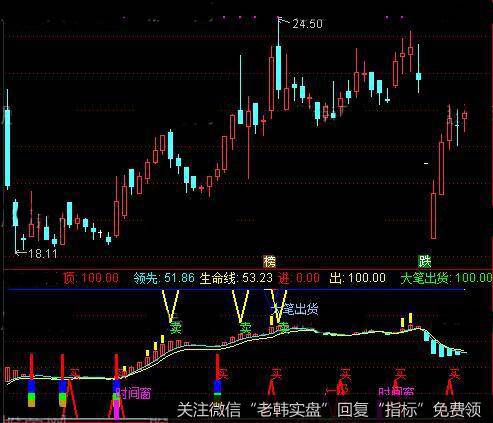This screenshot has width=493, height=423.
Task: Open the green 跌 marker on the axis
Action: click(425, 262)
